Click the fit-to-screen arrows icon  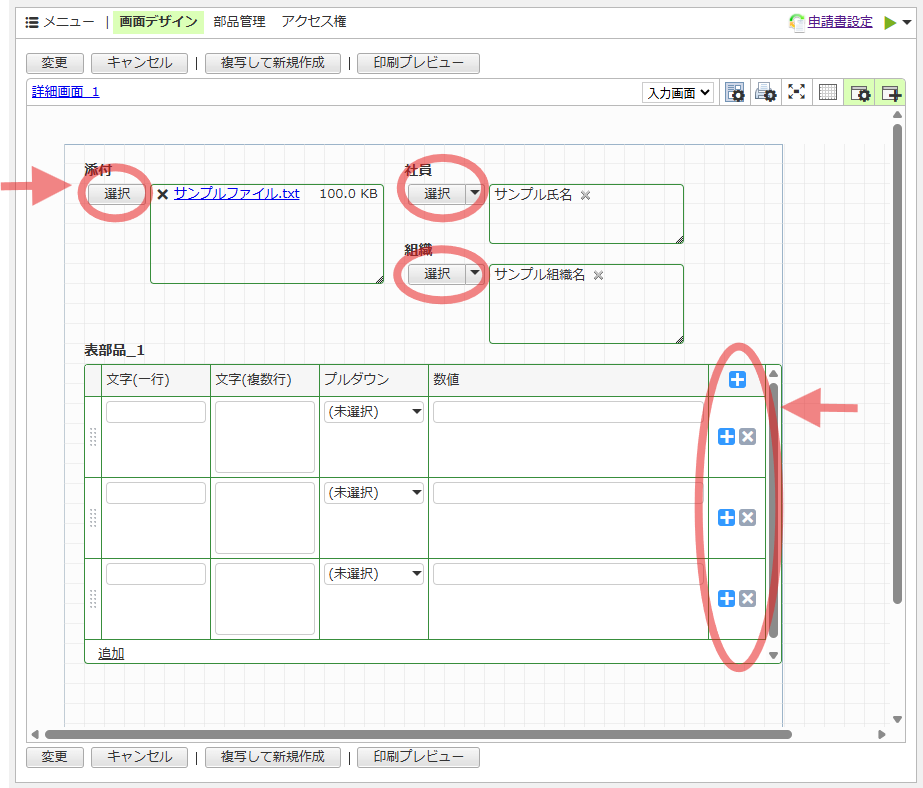796,93
